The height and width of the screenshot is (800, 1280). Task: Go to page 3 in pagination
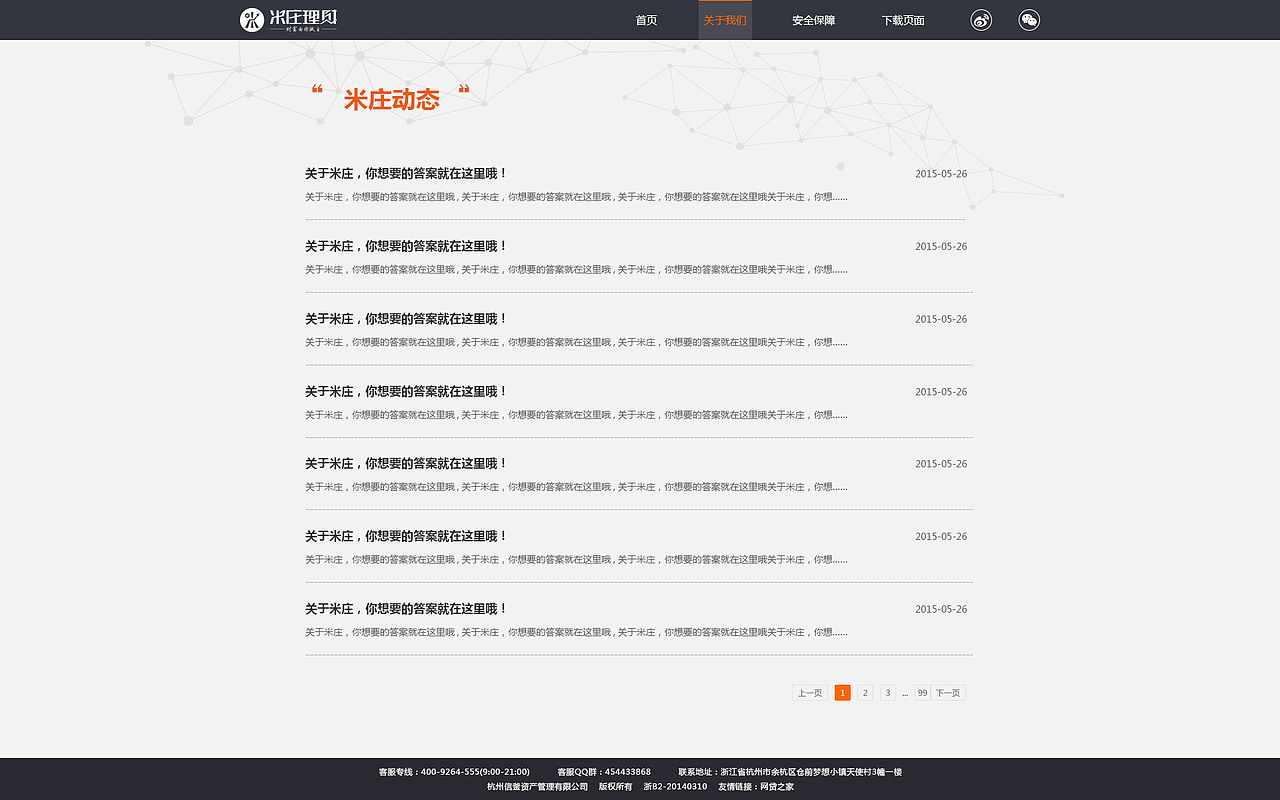click(887, 693)
